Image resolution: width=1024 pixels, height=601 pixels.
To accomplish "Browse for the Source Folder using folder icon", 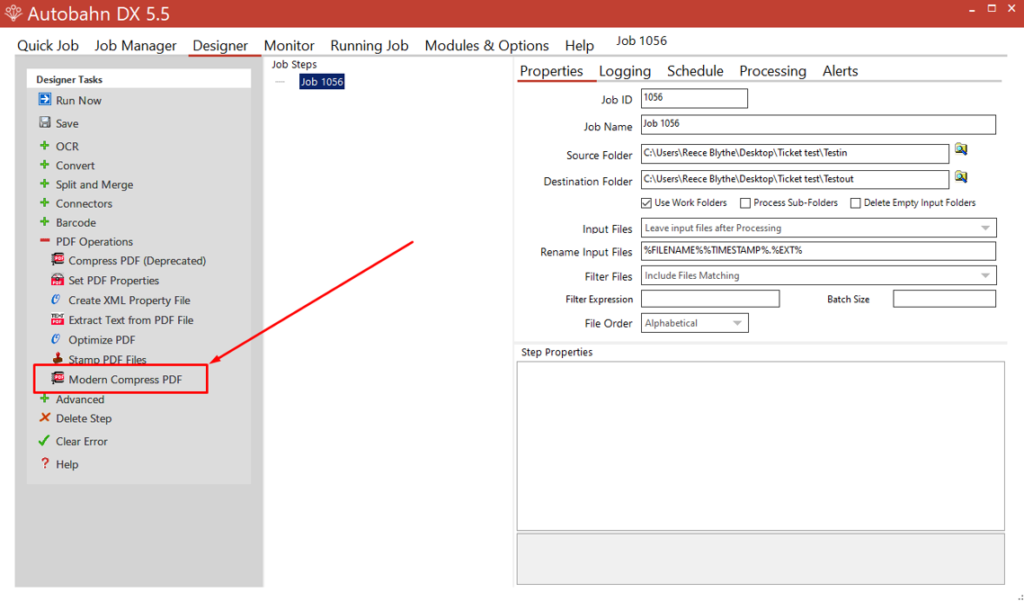I will click(961, 150).
